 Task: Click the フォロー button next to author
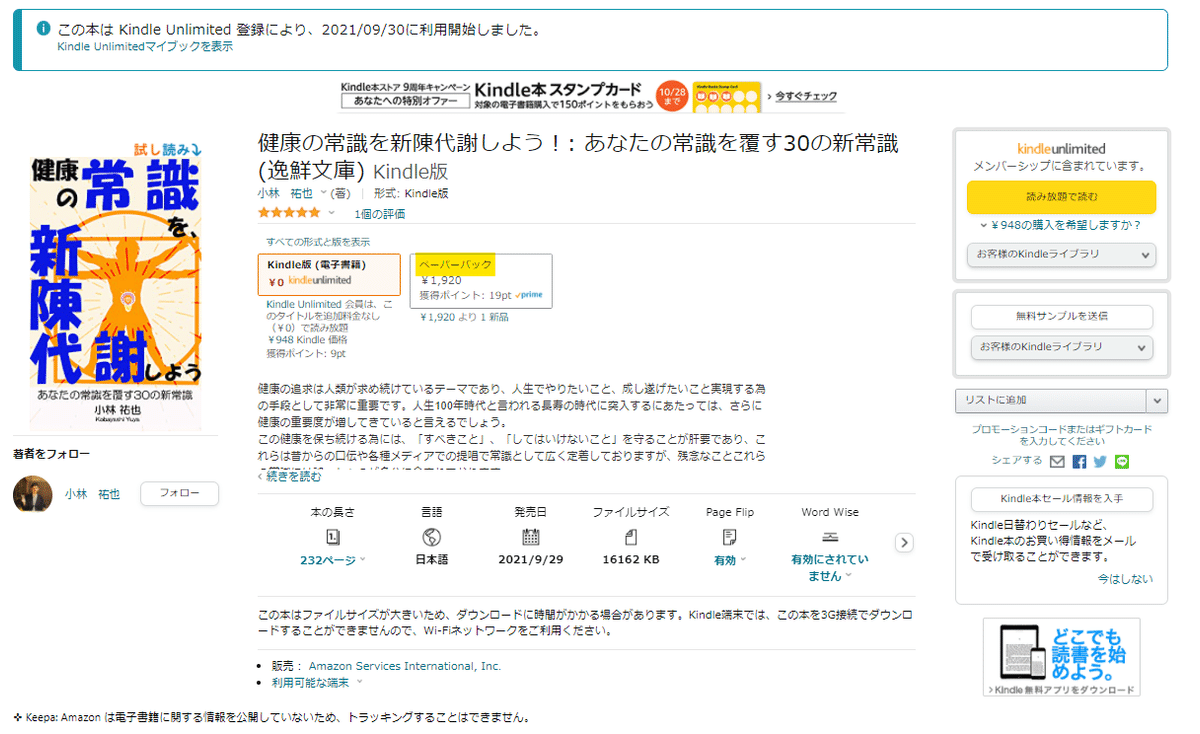coord(179,493)
